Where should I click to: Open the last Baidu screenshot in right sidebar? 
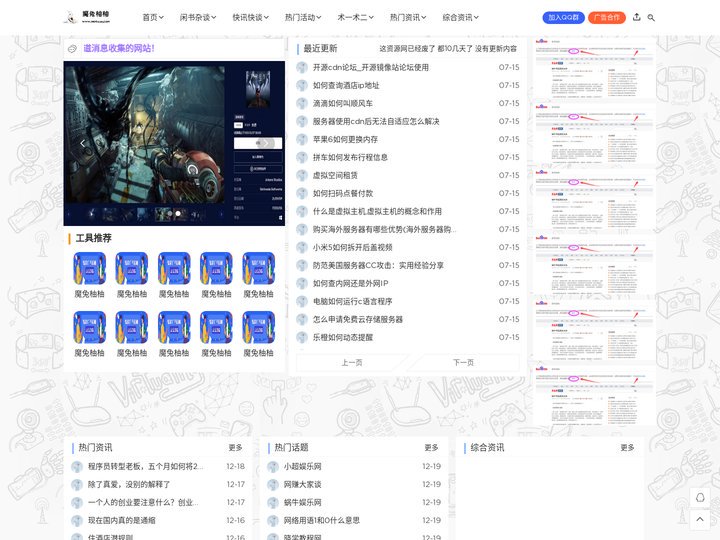(594, 396)
